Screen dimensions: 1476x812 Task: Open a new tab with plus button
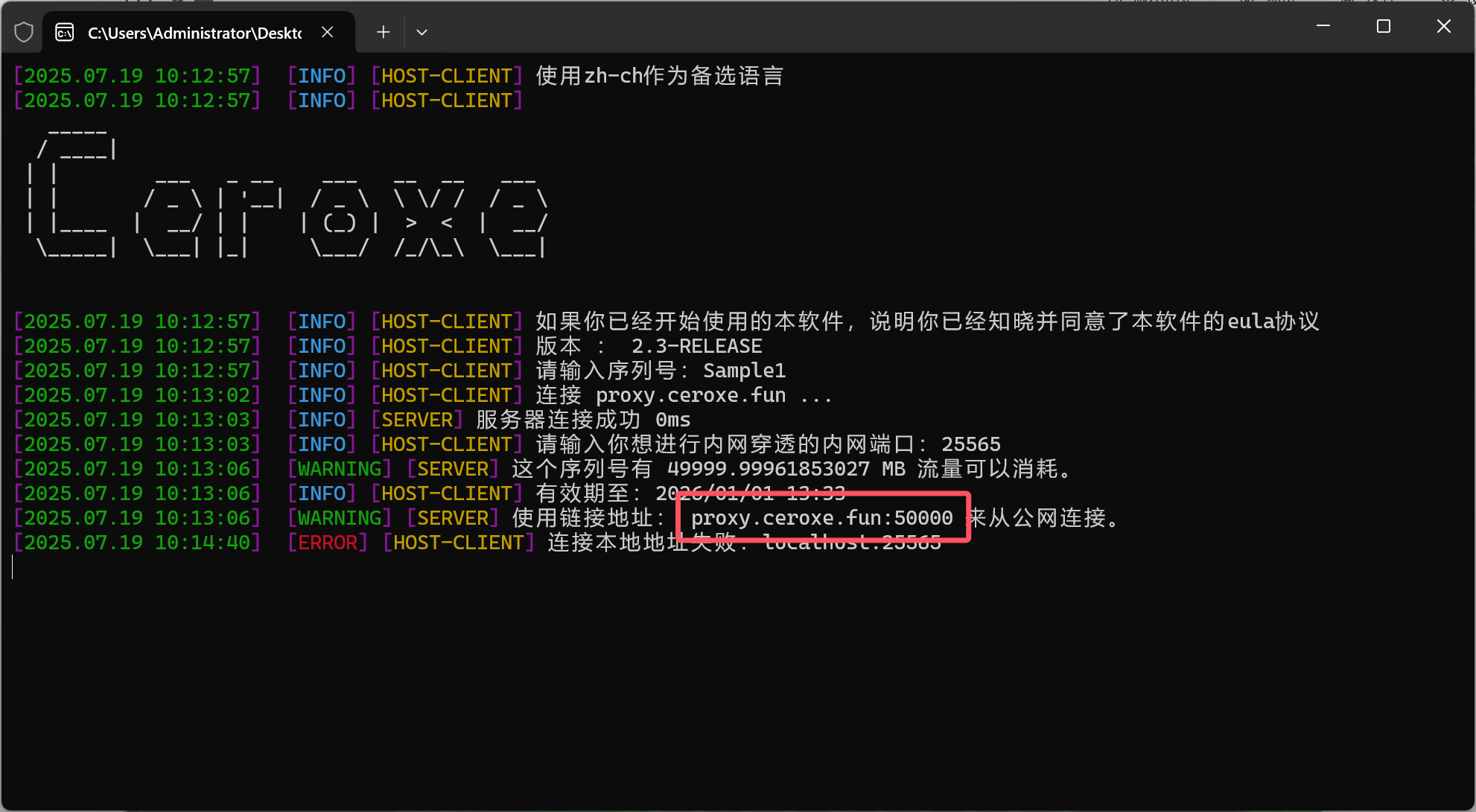coord(383,32)
